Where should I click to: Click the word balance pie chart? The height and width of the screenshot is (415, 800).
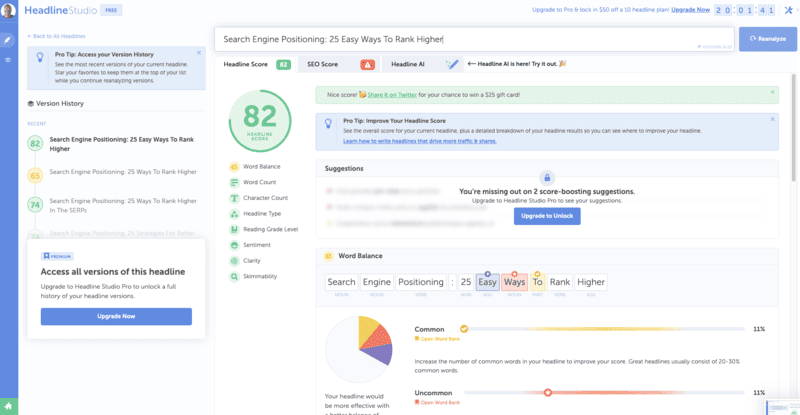(359, 349)
